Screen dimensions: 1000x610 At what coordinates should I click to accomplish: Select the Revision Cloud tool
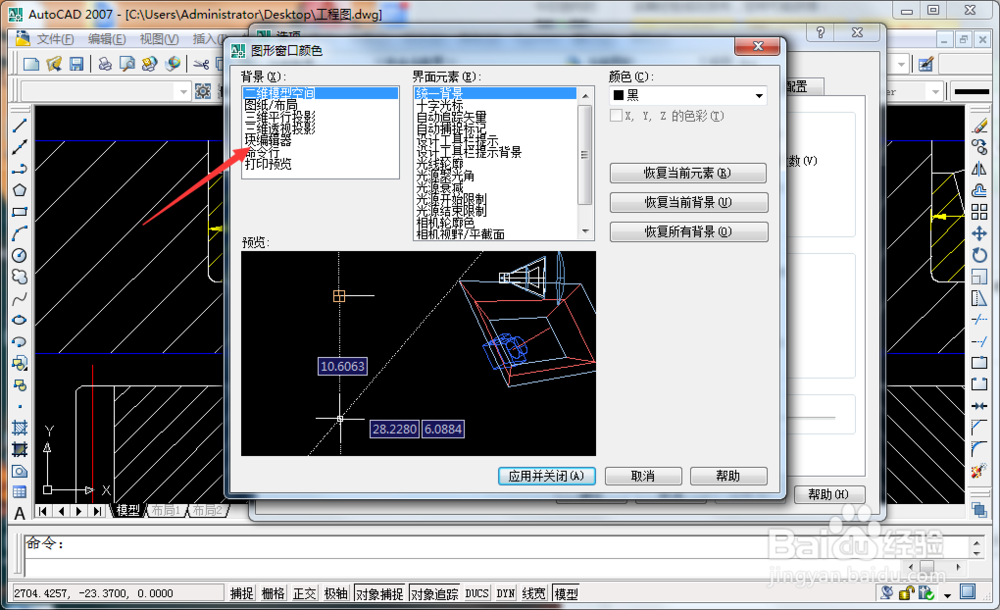click(20, 277)
